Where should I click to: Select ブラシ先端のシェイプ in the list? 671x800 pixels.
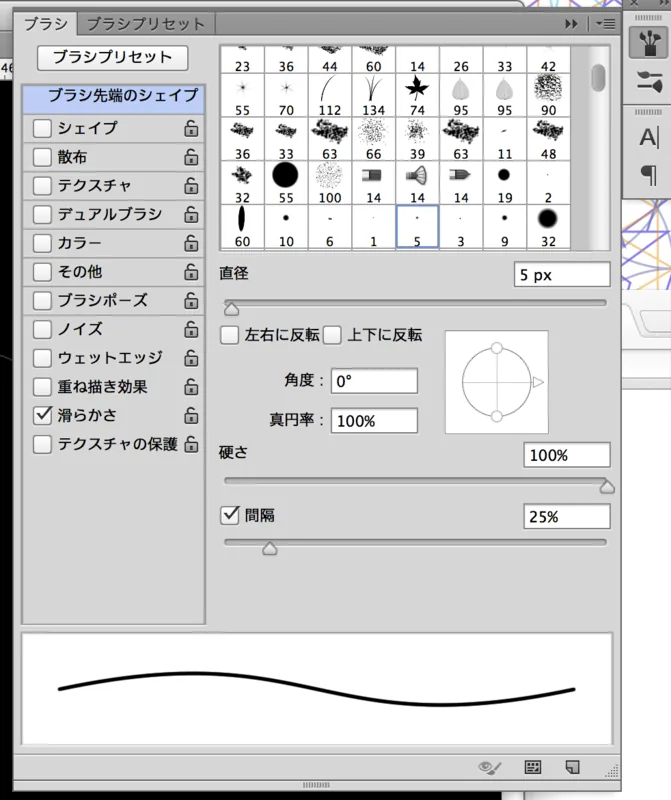coord(114,98)
